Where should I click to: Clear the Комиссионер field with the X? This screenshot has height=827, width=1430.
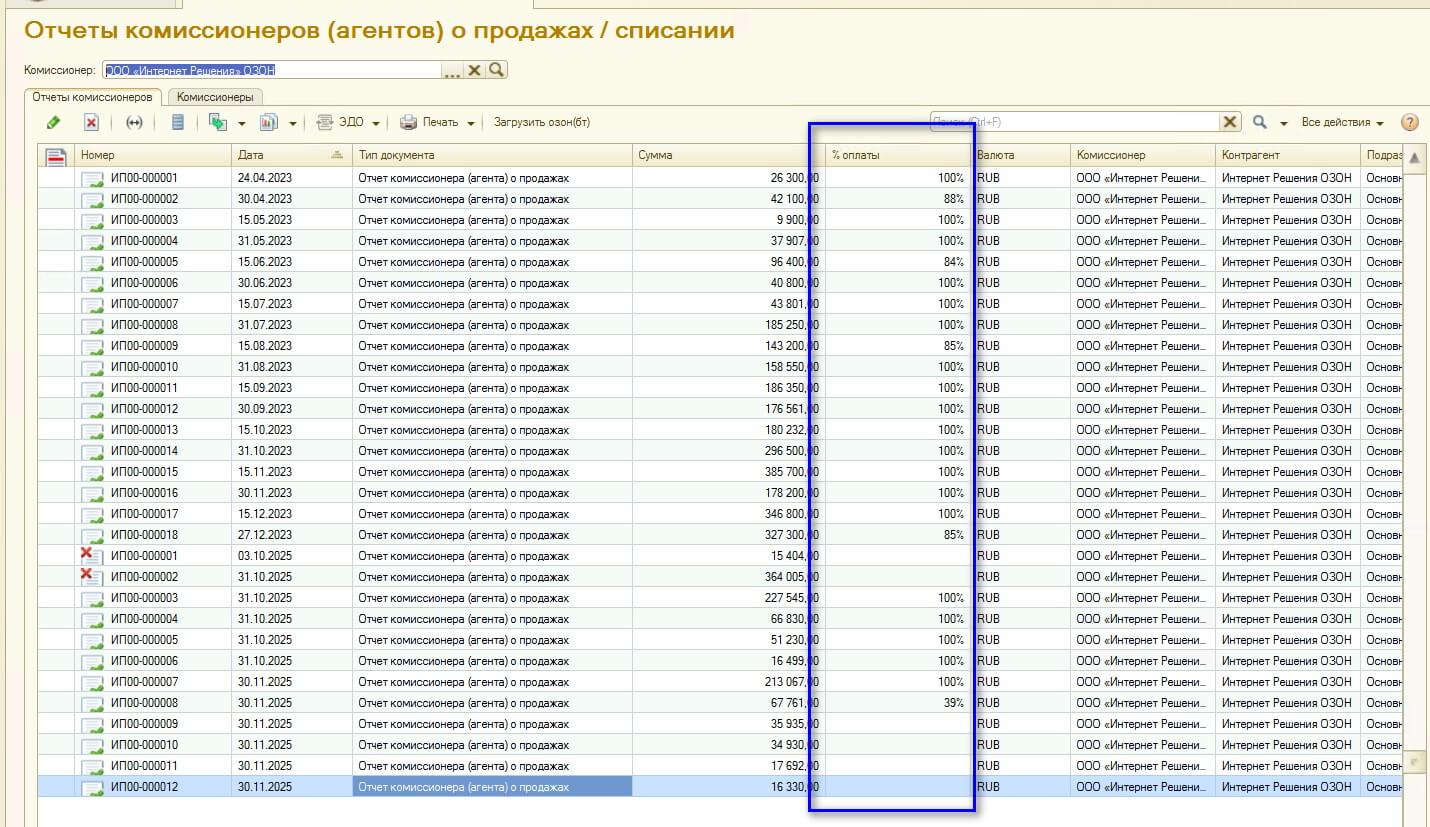pyautogui.click(x=475, y=70)
